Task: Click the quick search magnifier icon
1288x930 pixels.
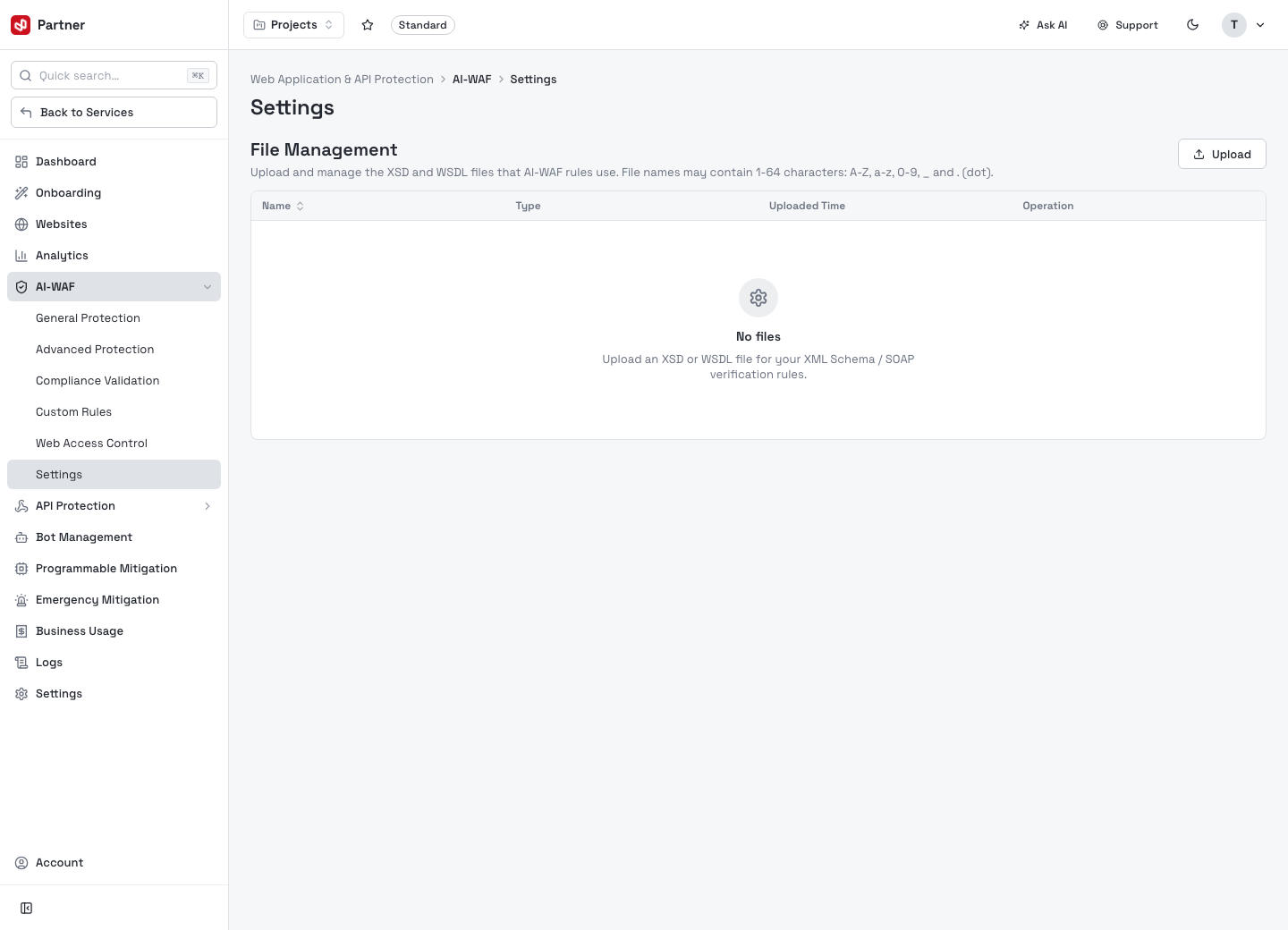Action: 26,76
